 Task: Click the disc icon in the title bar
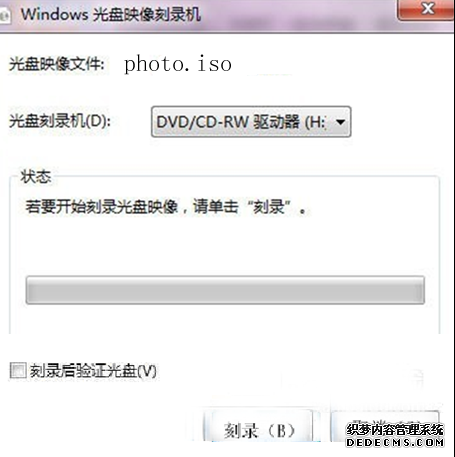point(5,15)
